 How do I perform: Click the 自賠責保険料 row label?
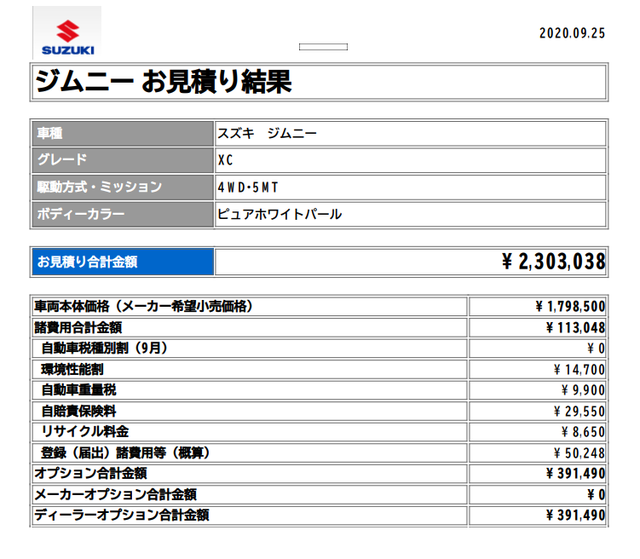[x=79, y=411]
